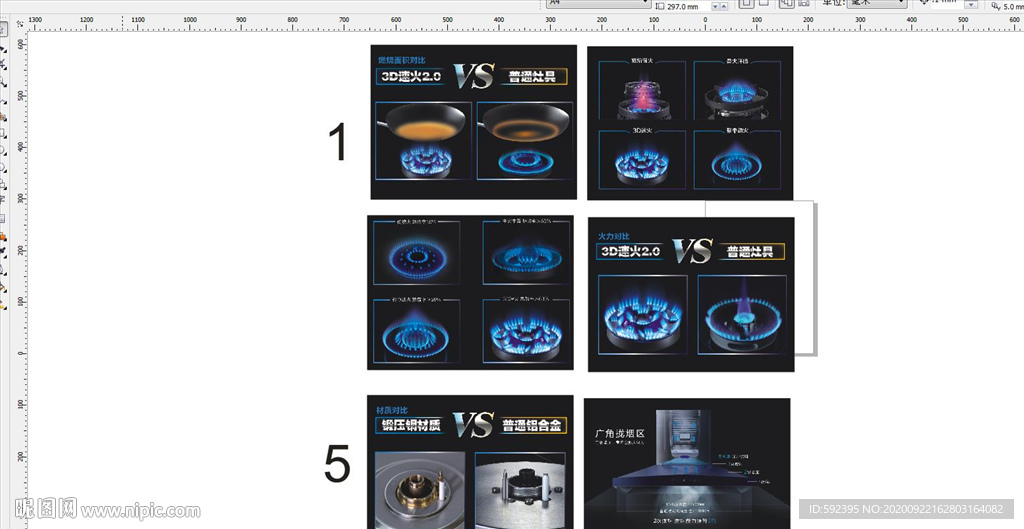Increase page height with the up arrow
The image size is (1024, 529).
(724, 7)
